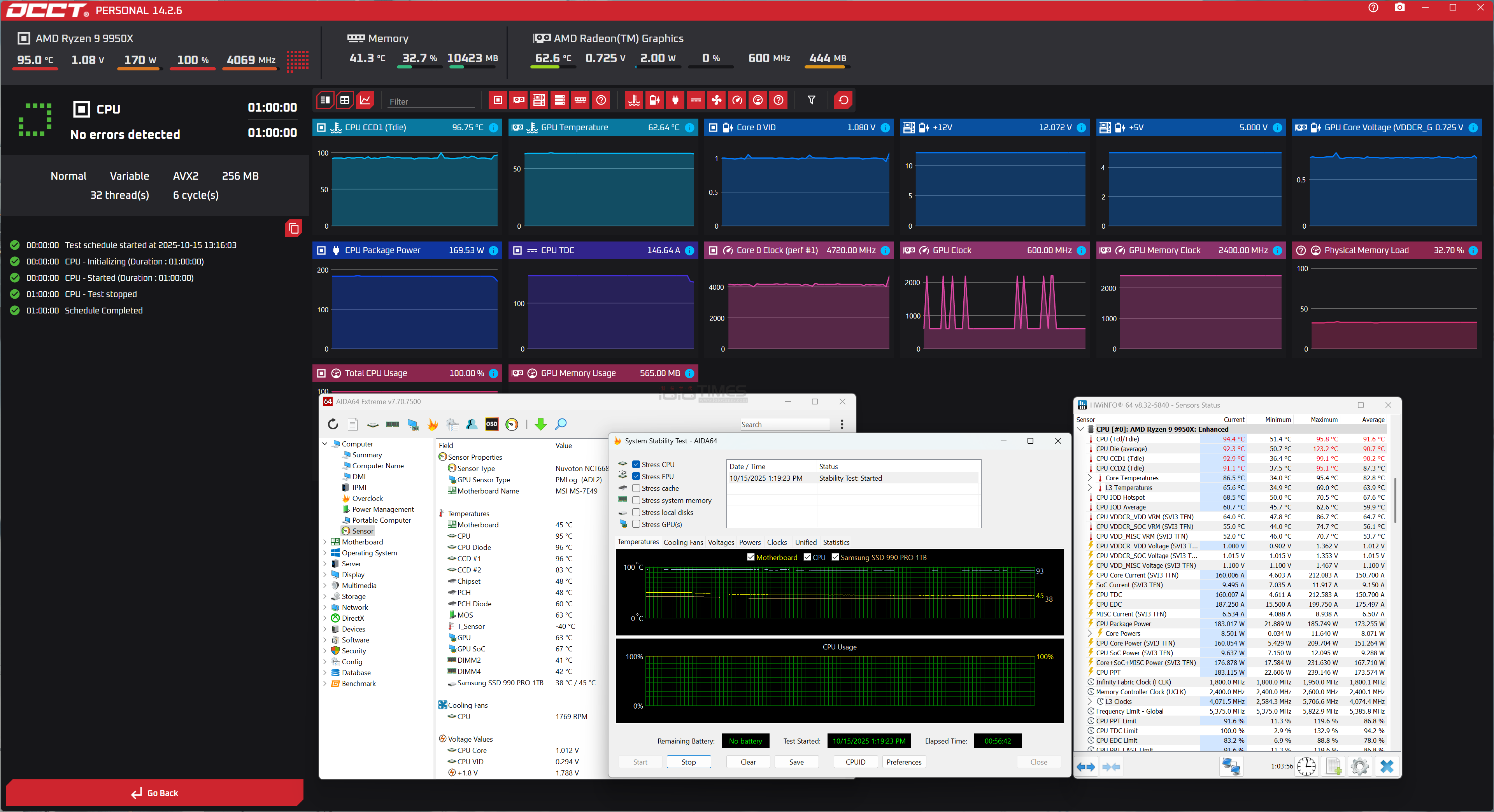Expand Core Temperatures in HWiNFO
The width and height of the screenshot is (1494, 812).
pyautogui.click(x=1089, y=478)
